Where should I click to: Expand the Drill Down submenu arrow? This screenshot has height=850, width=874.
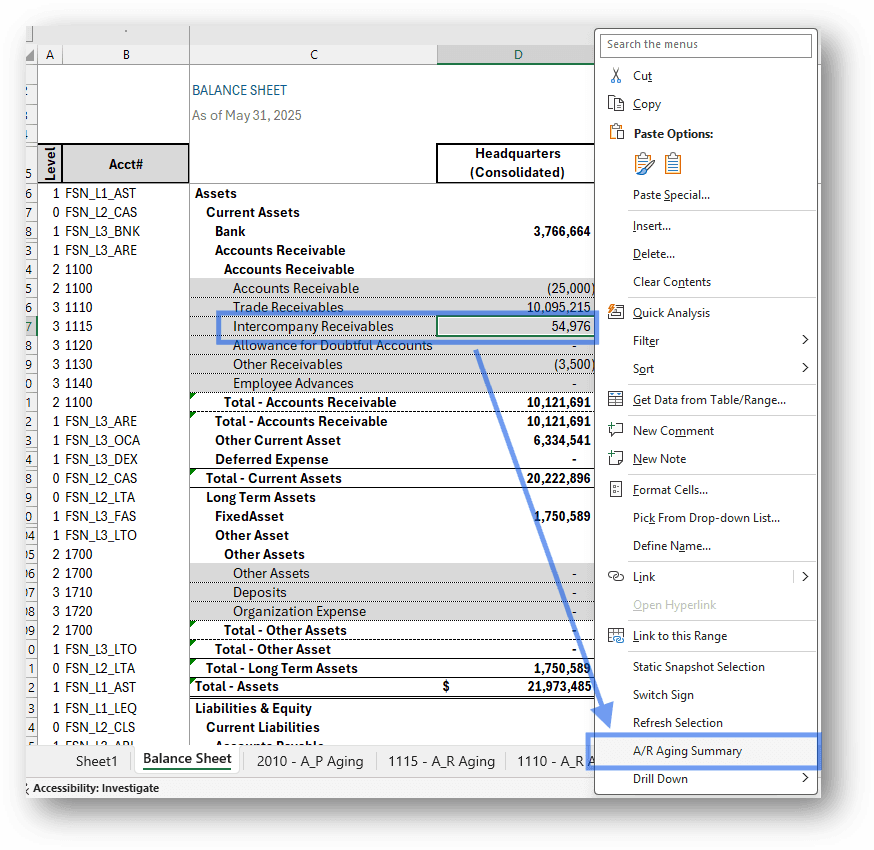pos(804,777)
